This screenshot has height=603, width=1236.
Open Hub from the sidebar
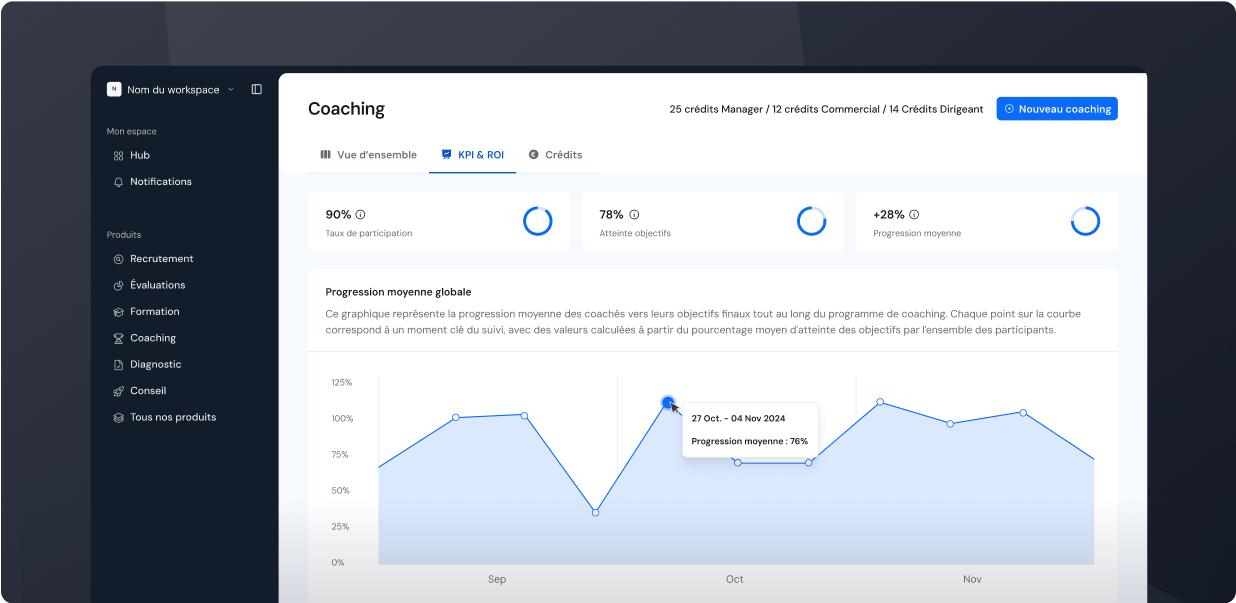(x=139, y=155)
